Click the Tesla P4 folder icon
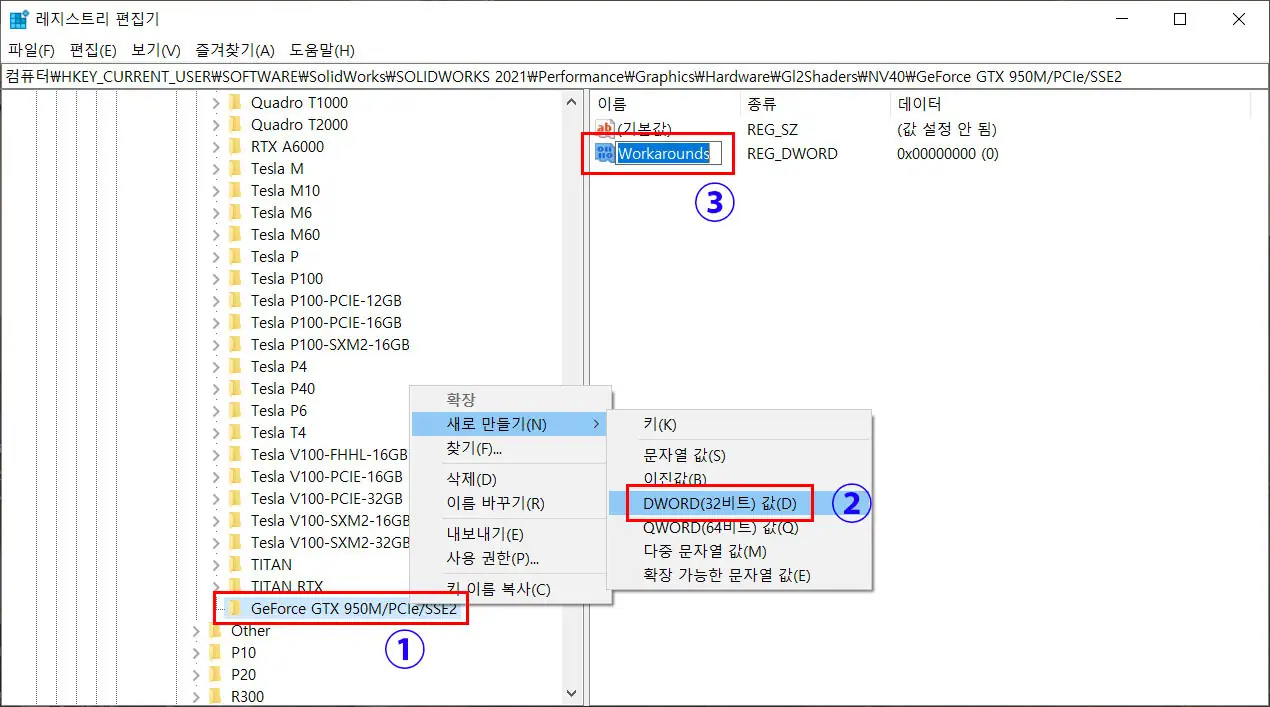This screenshot has width=1270, height=707. click(x=236, y=366)
